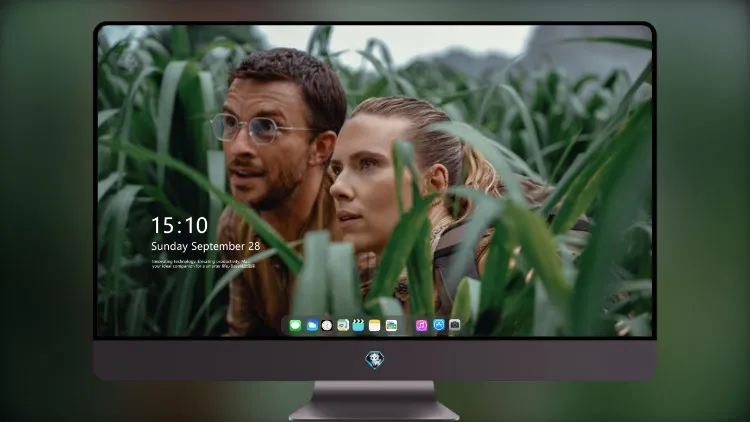
Task: Open the Gallery photos icon in dock
Action: point(391,326)
